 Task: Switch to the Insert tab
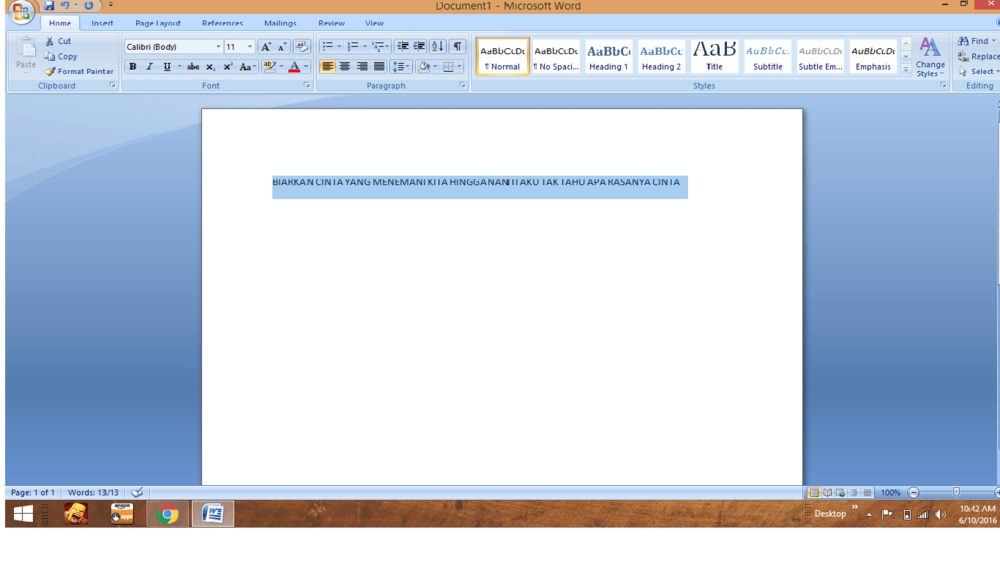click(102, 23)
